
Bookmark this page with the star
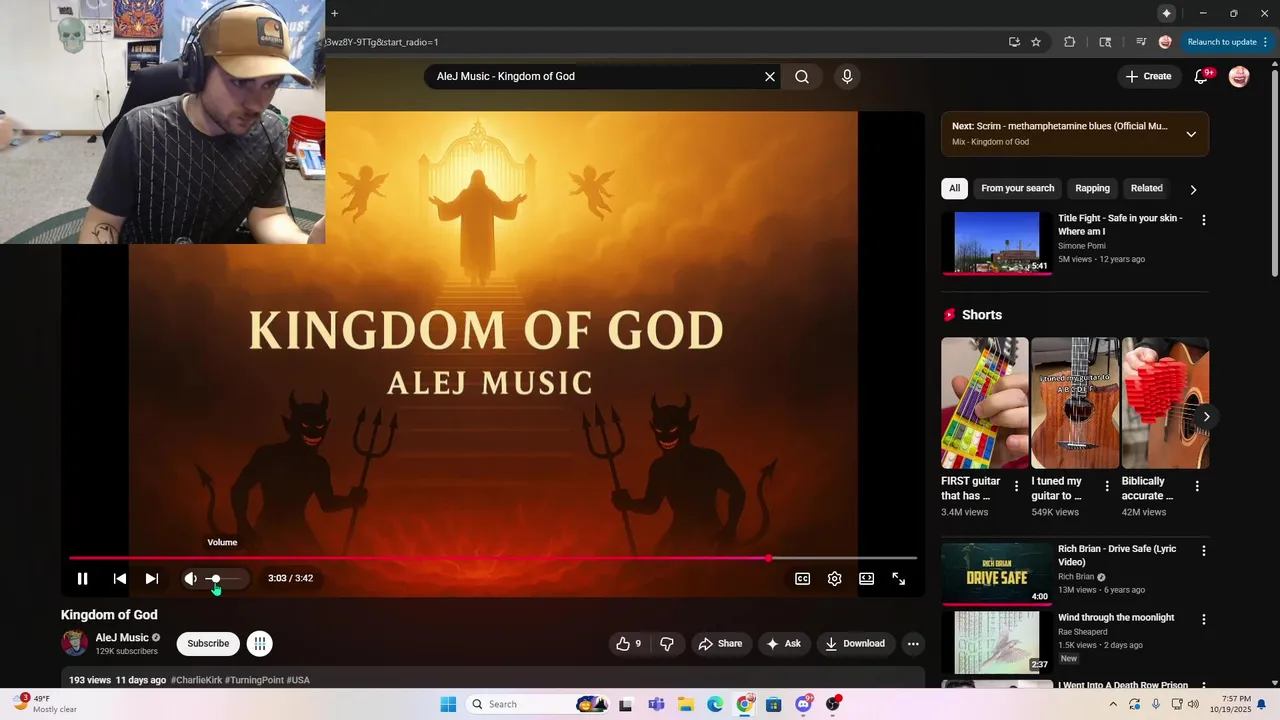(1036, 42)
